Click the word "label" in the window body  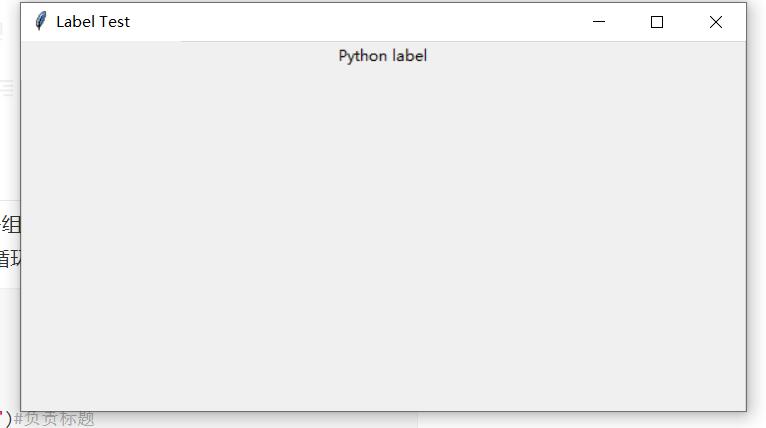pyautogui.click(x=409, y=56)
